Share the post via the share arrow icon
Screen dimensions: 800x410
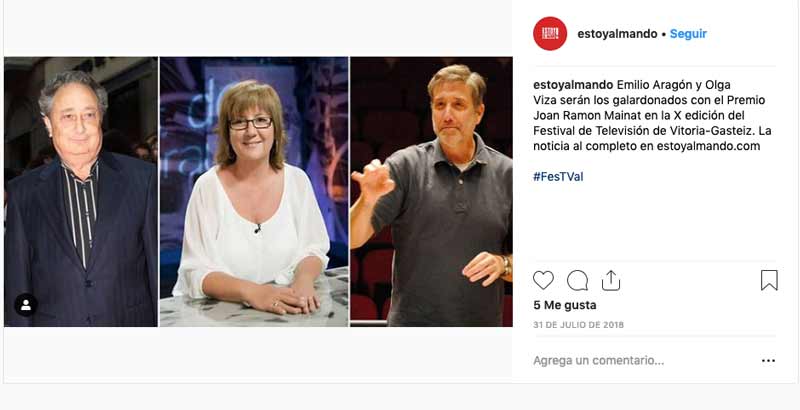tap(611, 280)
